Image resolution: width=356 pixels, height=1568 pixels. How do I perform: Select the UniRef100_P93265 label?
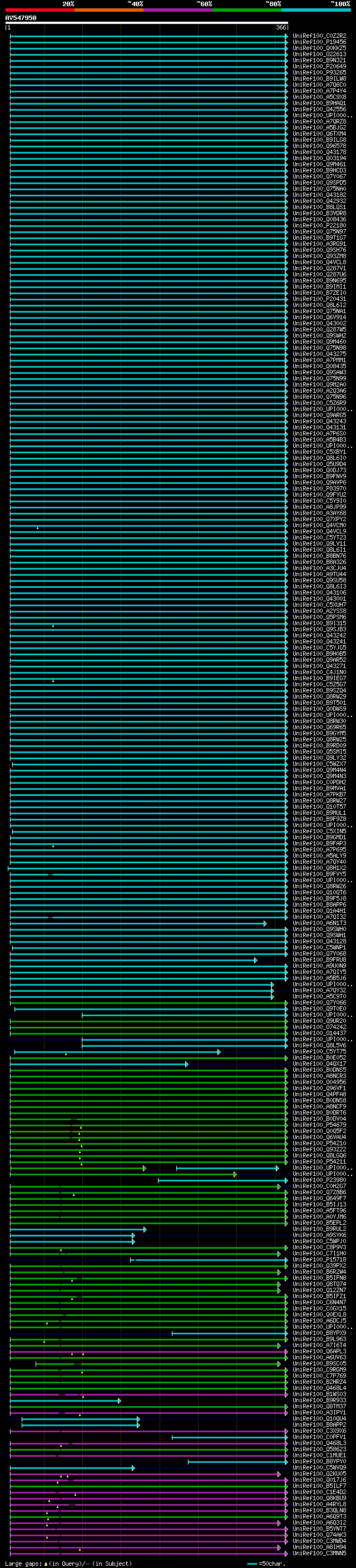point(319,72)
